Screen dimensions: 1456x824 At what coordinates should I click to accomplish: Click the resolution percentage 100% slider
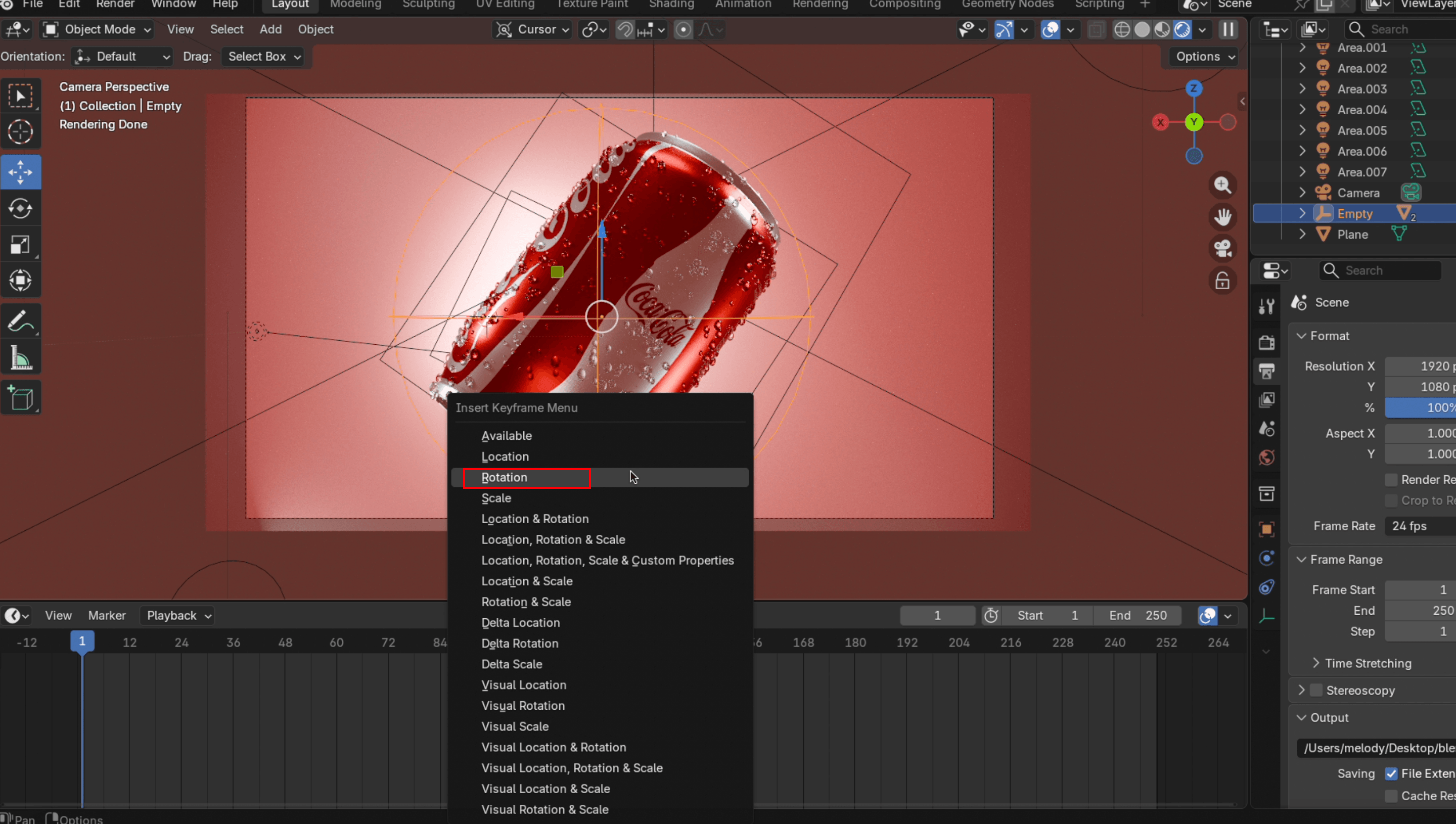point(1420,408)
